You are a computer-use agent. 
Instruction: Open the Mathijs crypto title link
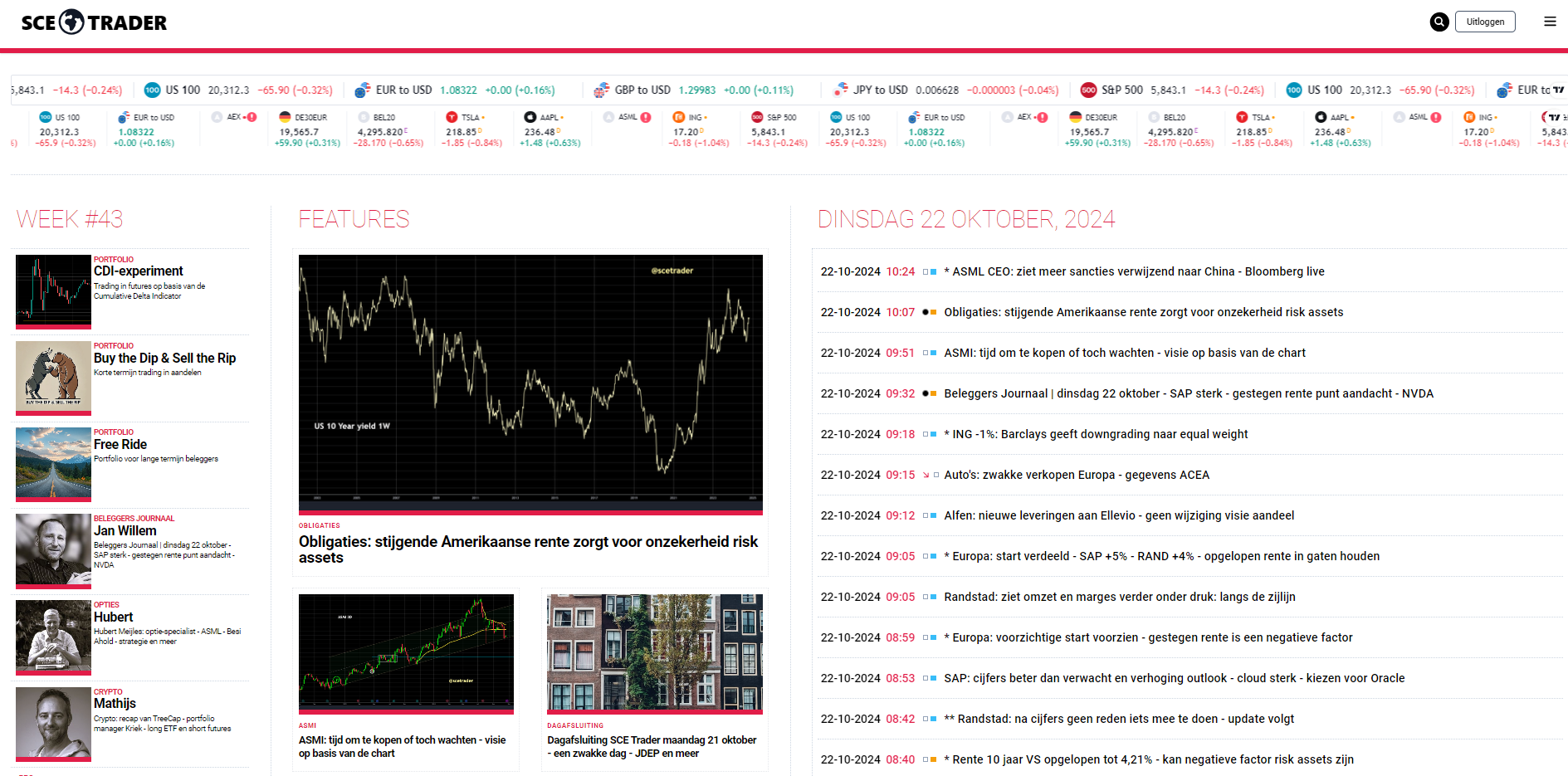coord(115,704)
